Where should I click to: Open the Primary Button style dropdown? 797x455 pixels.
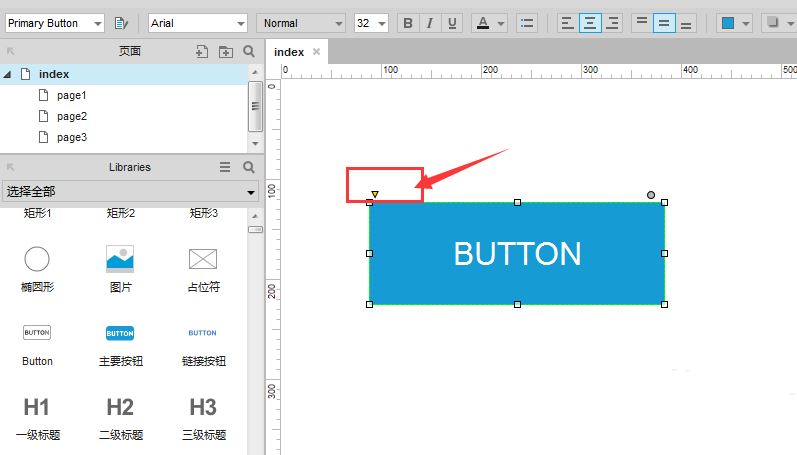[55, 23]
